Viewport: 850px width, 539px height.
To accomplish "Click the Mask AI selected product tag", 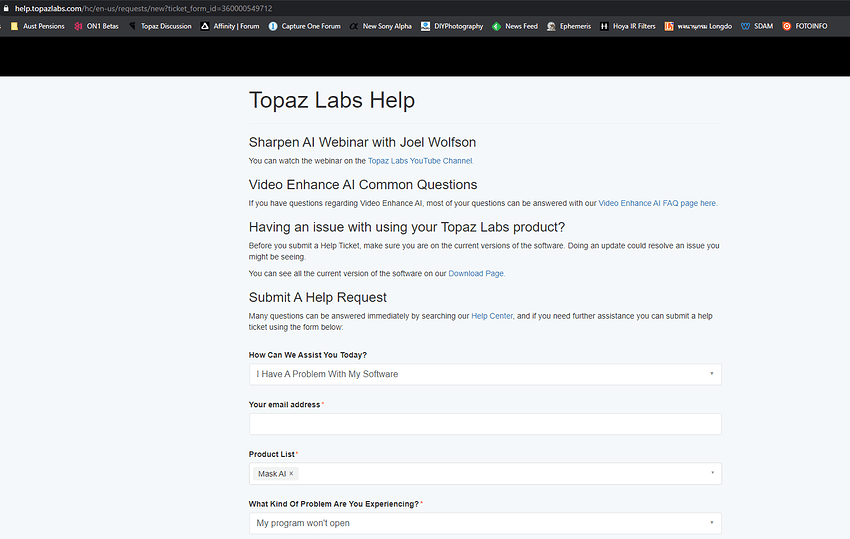I will point(275,473).
